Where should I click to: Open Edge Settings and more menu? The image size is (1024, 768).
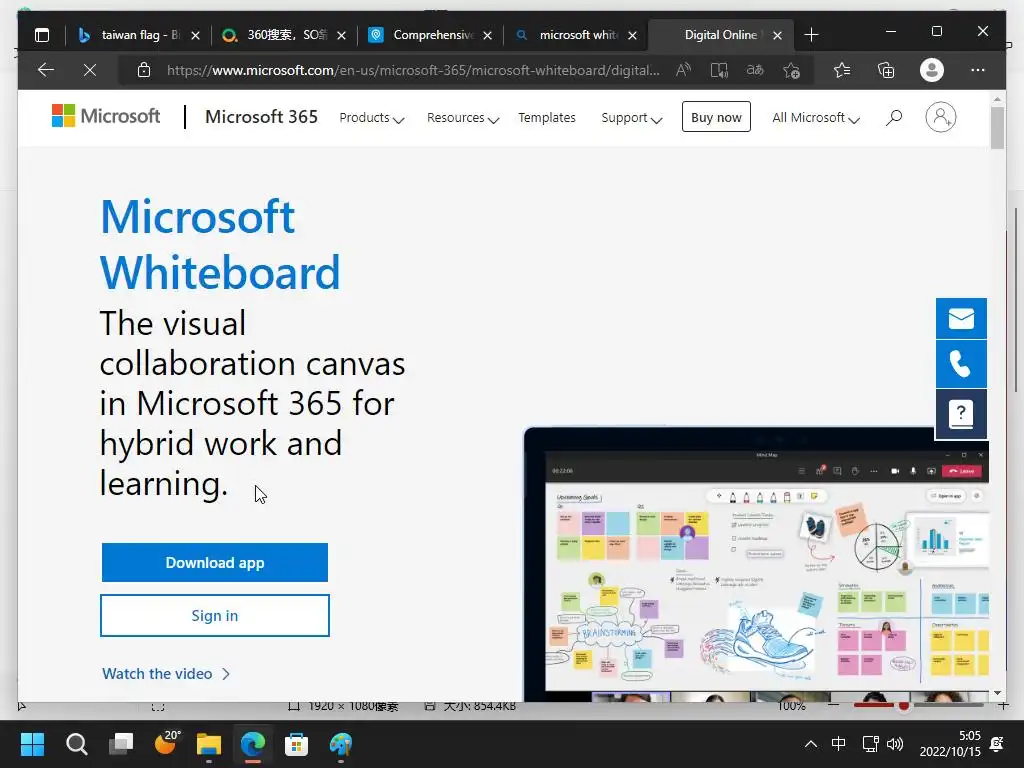click(x=978, y=70)
